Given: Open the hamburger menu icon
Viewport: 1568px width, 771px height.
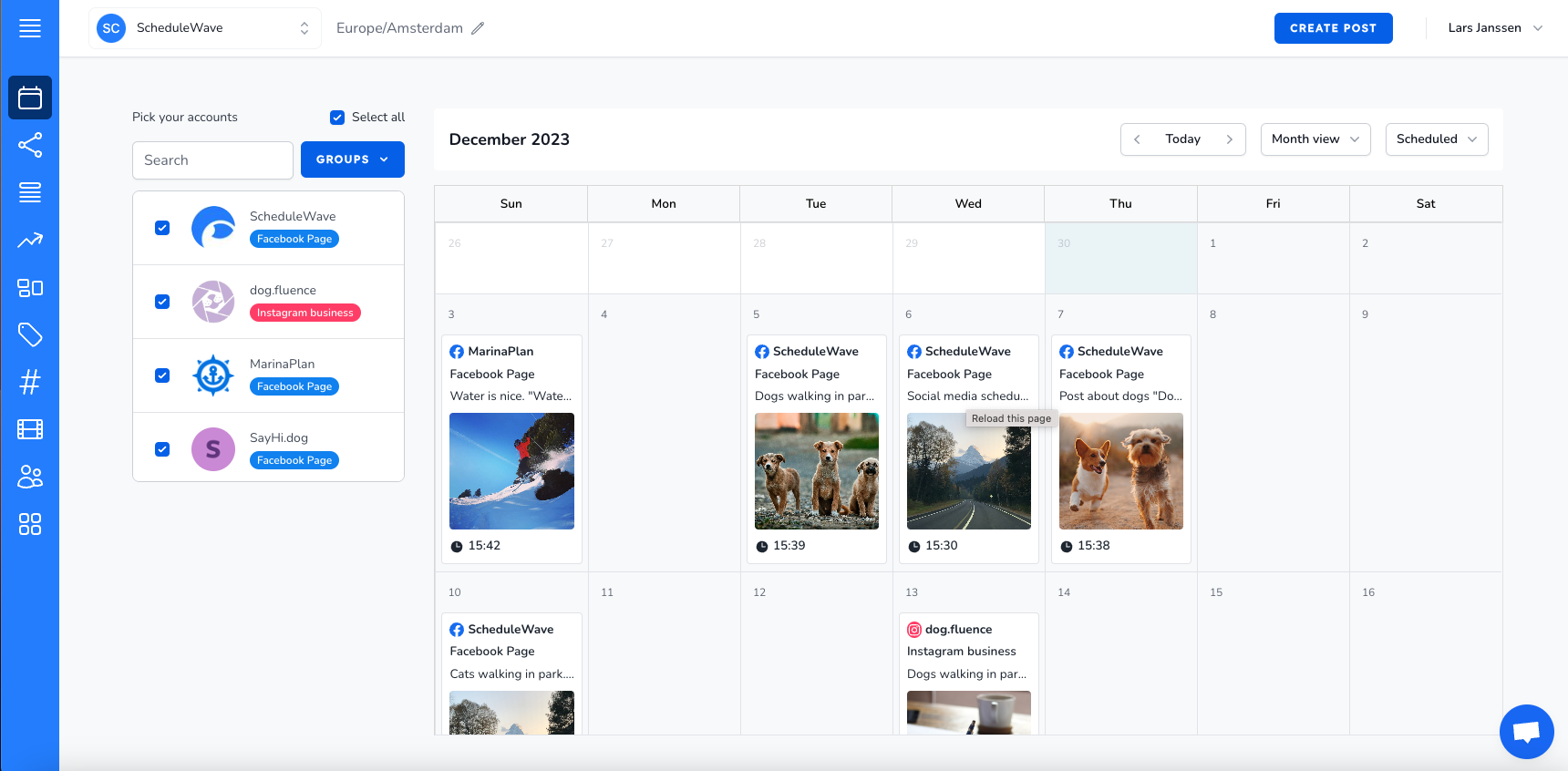Looking at the screenshot, I should pos(30,28).
